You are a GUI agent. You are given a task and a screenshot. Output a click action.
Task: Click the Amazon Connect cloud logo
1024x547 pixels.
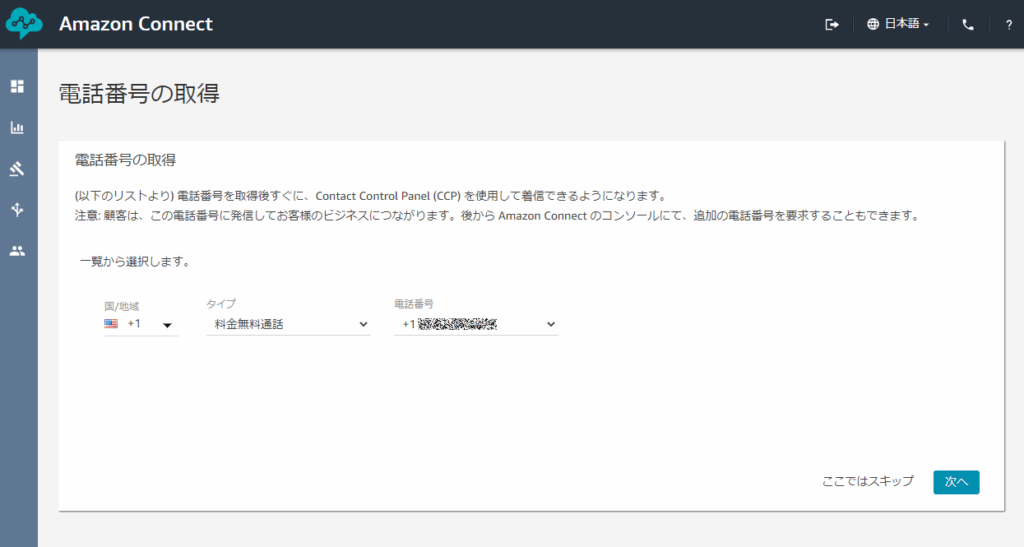(x=24, y=23)
